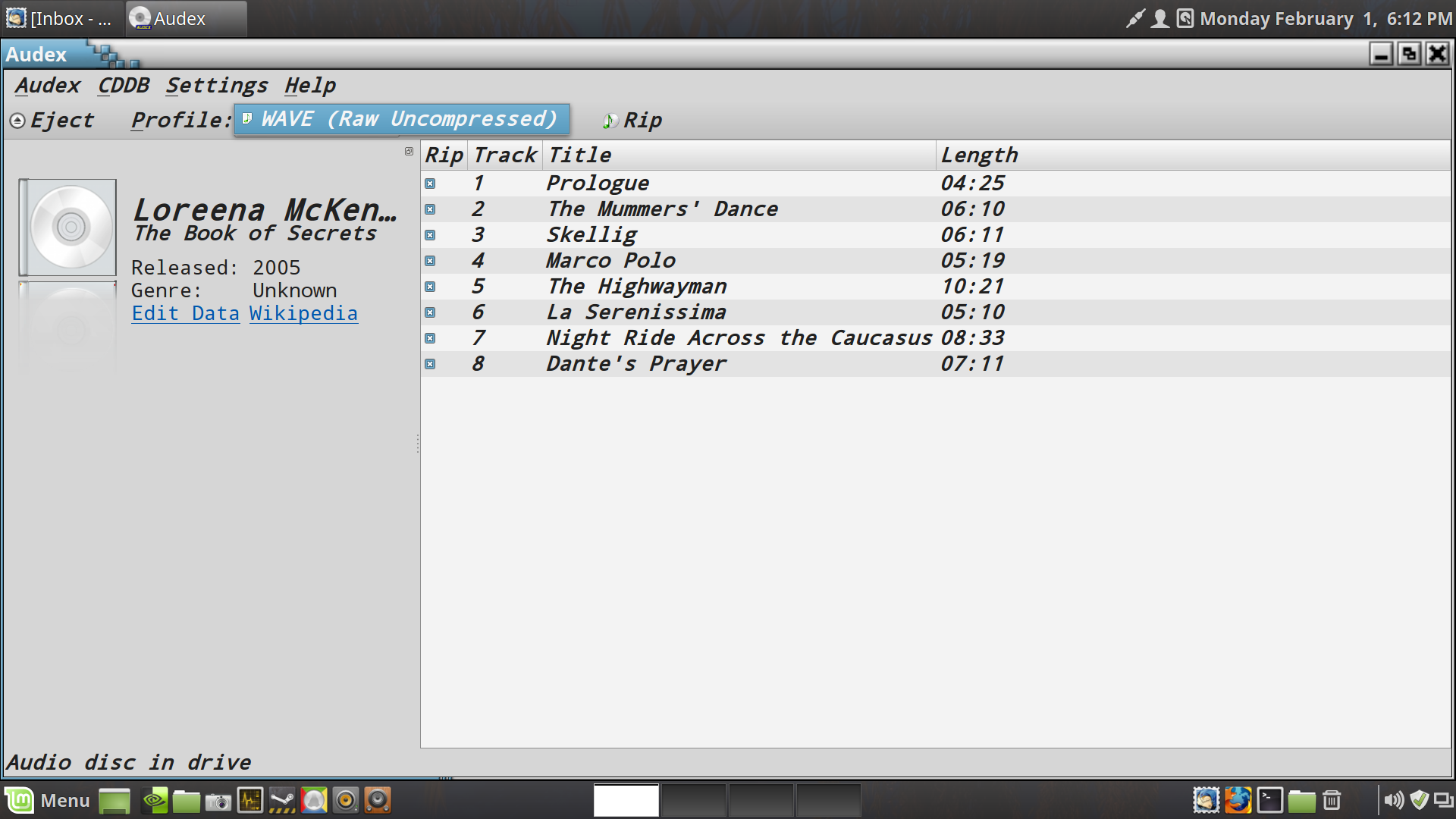
Task: Open the terminal icon in bottom panel
Action: [1269, 800]
